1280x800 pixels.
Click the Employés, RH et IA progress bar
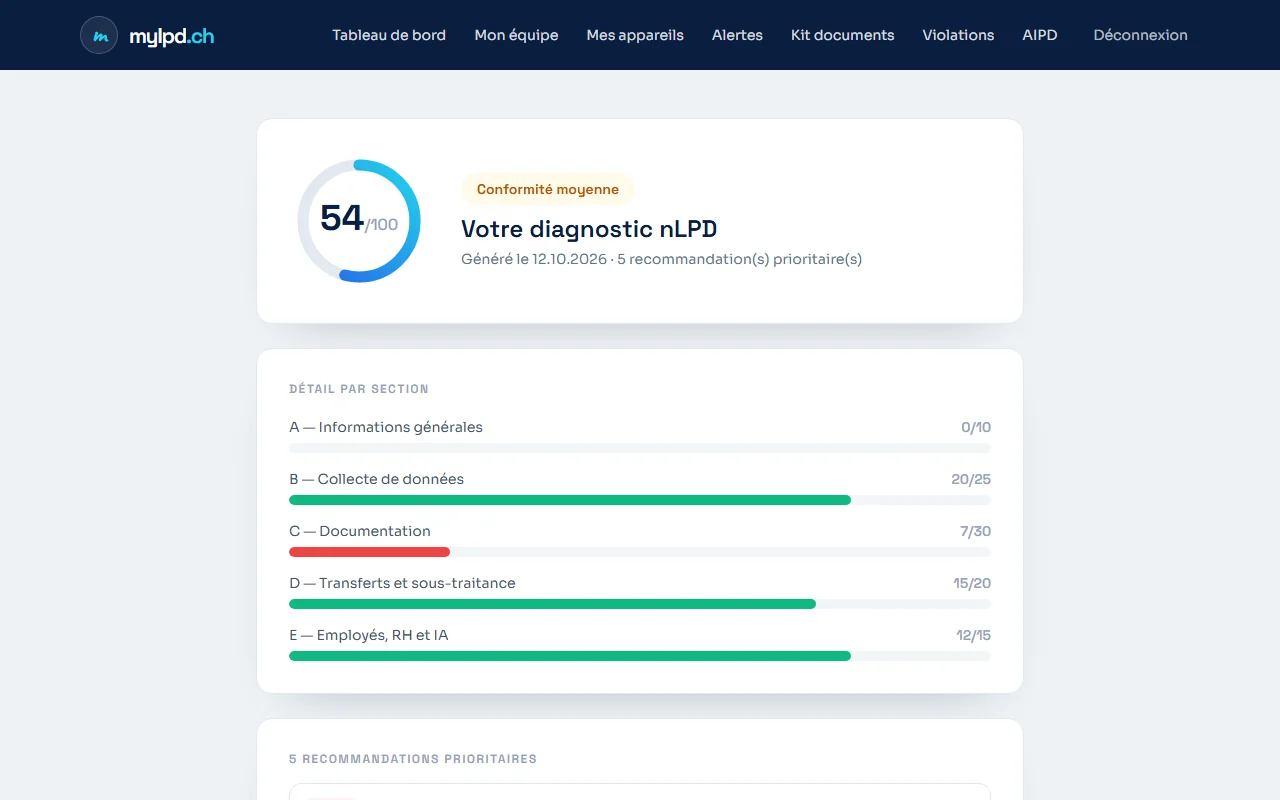[640, 656]
